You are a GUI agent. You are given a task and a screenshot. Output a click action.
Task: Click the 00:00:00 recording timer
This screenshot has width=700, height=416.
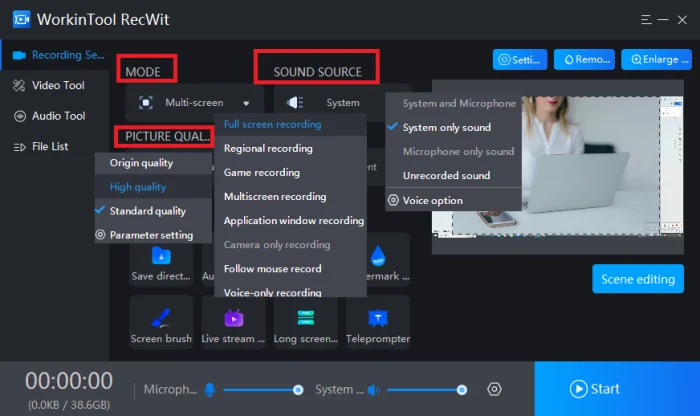(x=69, y=381)
